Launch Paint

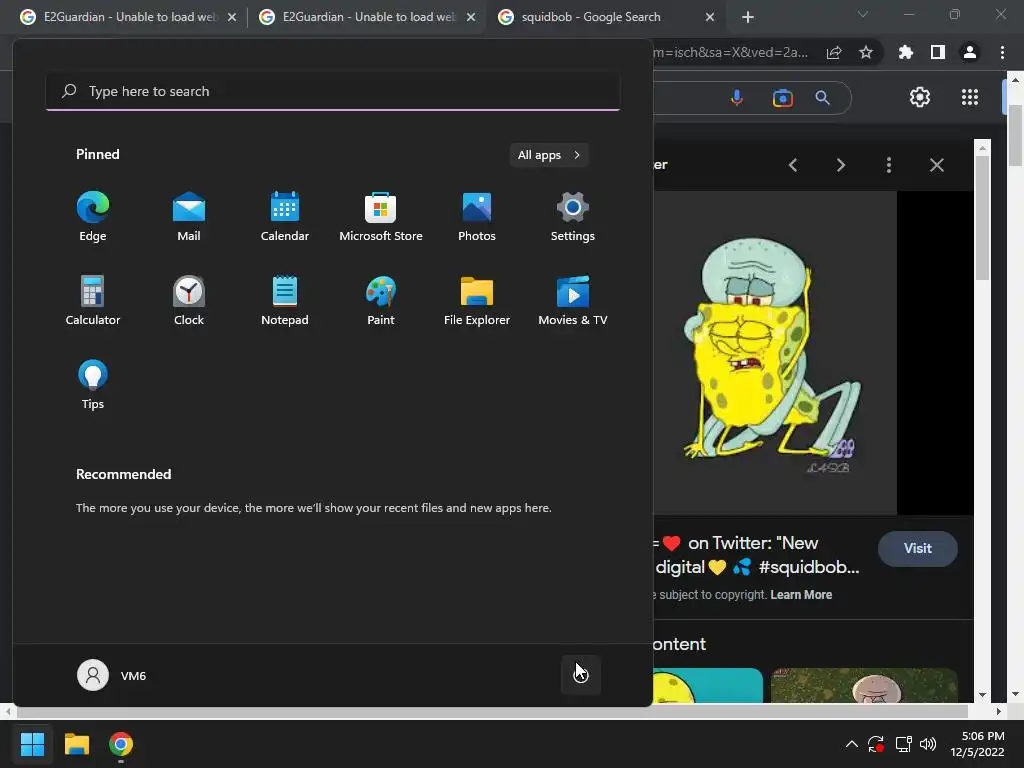pyautogui.click(x=381, y=300)
